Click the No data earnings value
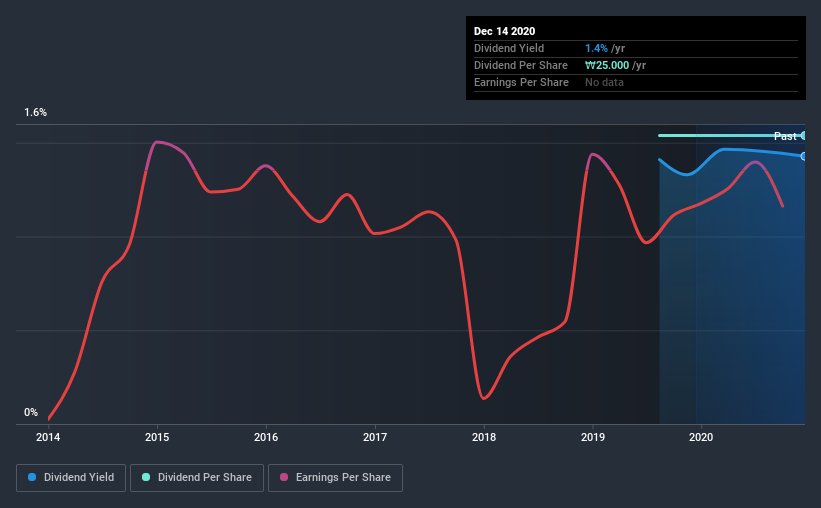The image size is (821, 508). tap(604, 82)
